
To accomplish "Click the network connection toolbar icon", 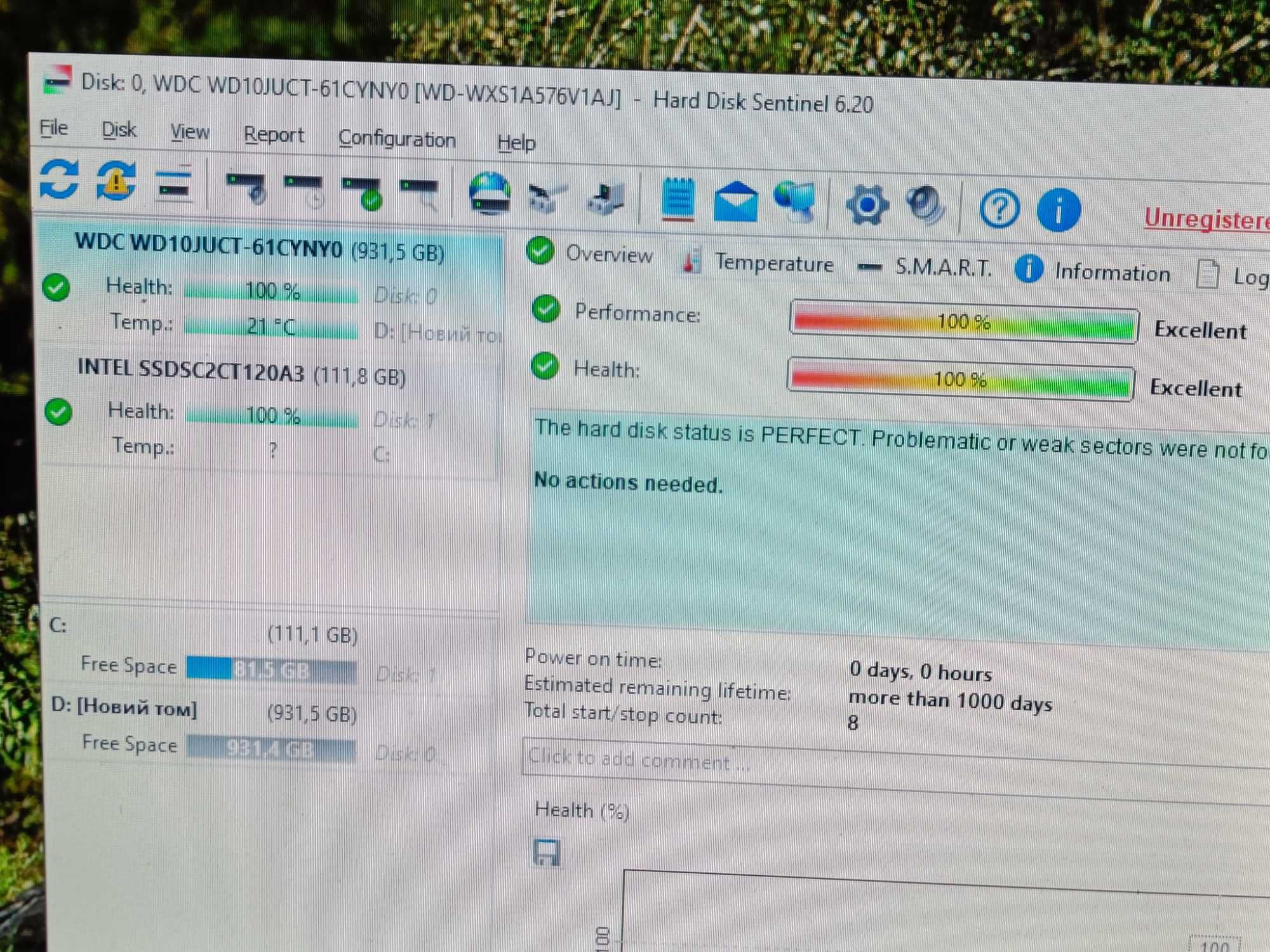I will pyautogui.click(x=546, y=199).
